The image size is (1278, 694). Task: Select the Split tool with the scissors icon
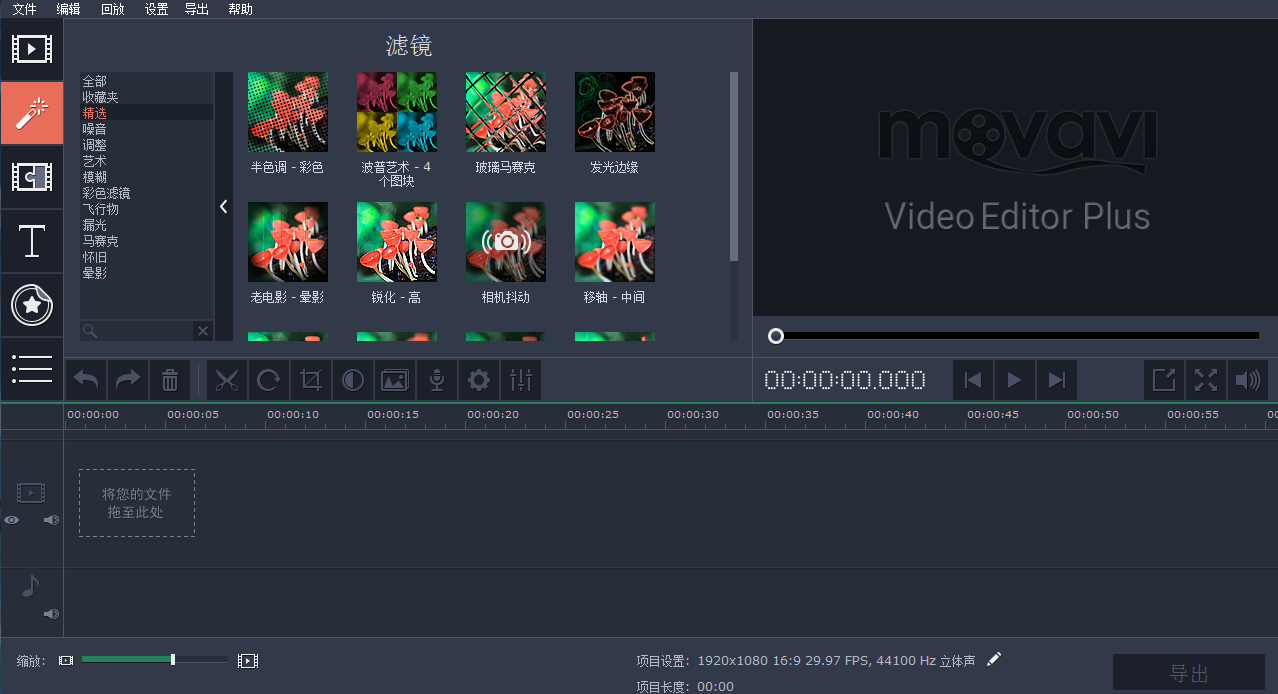227,380
